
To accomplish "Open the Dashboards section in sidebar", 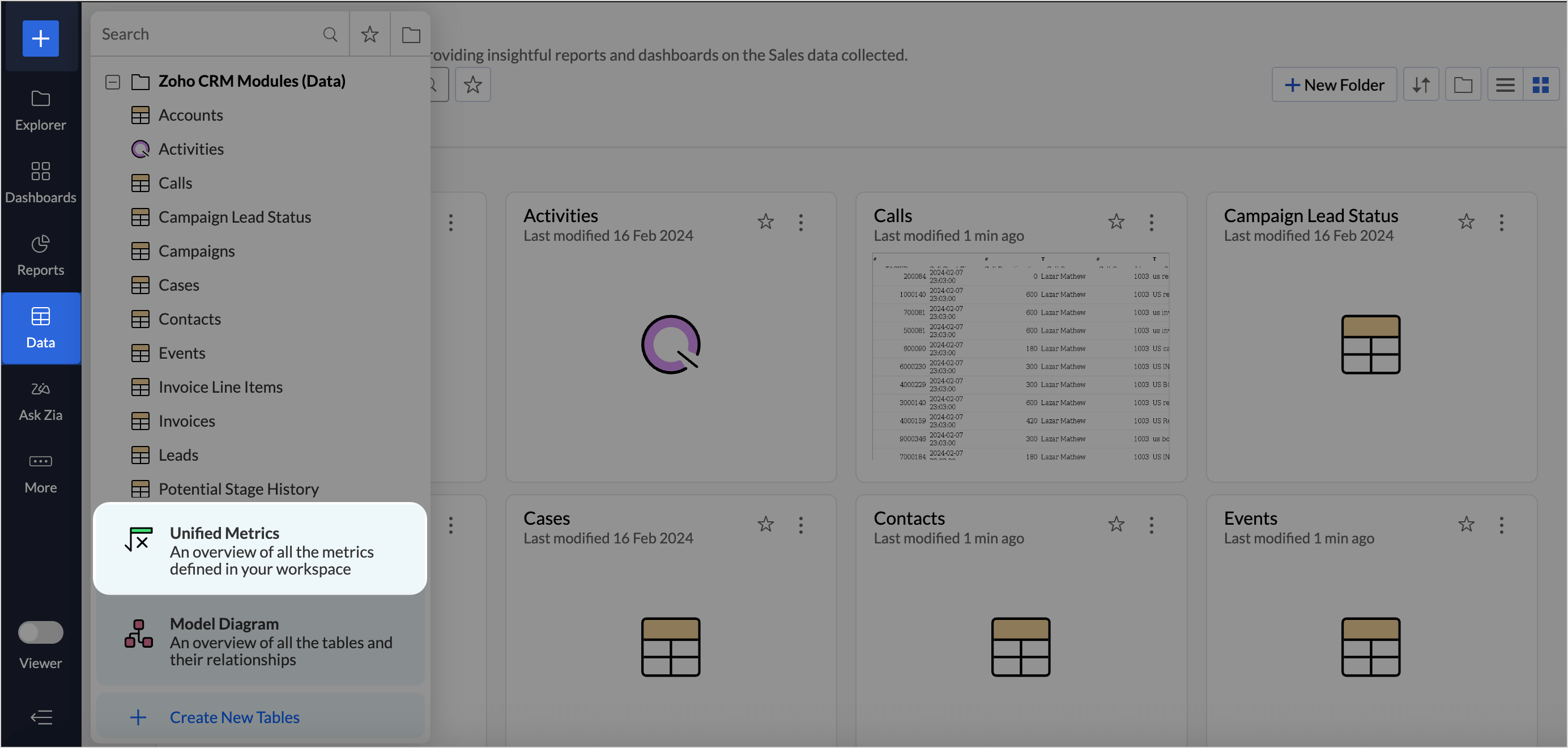I will tap(40, 184).
